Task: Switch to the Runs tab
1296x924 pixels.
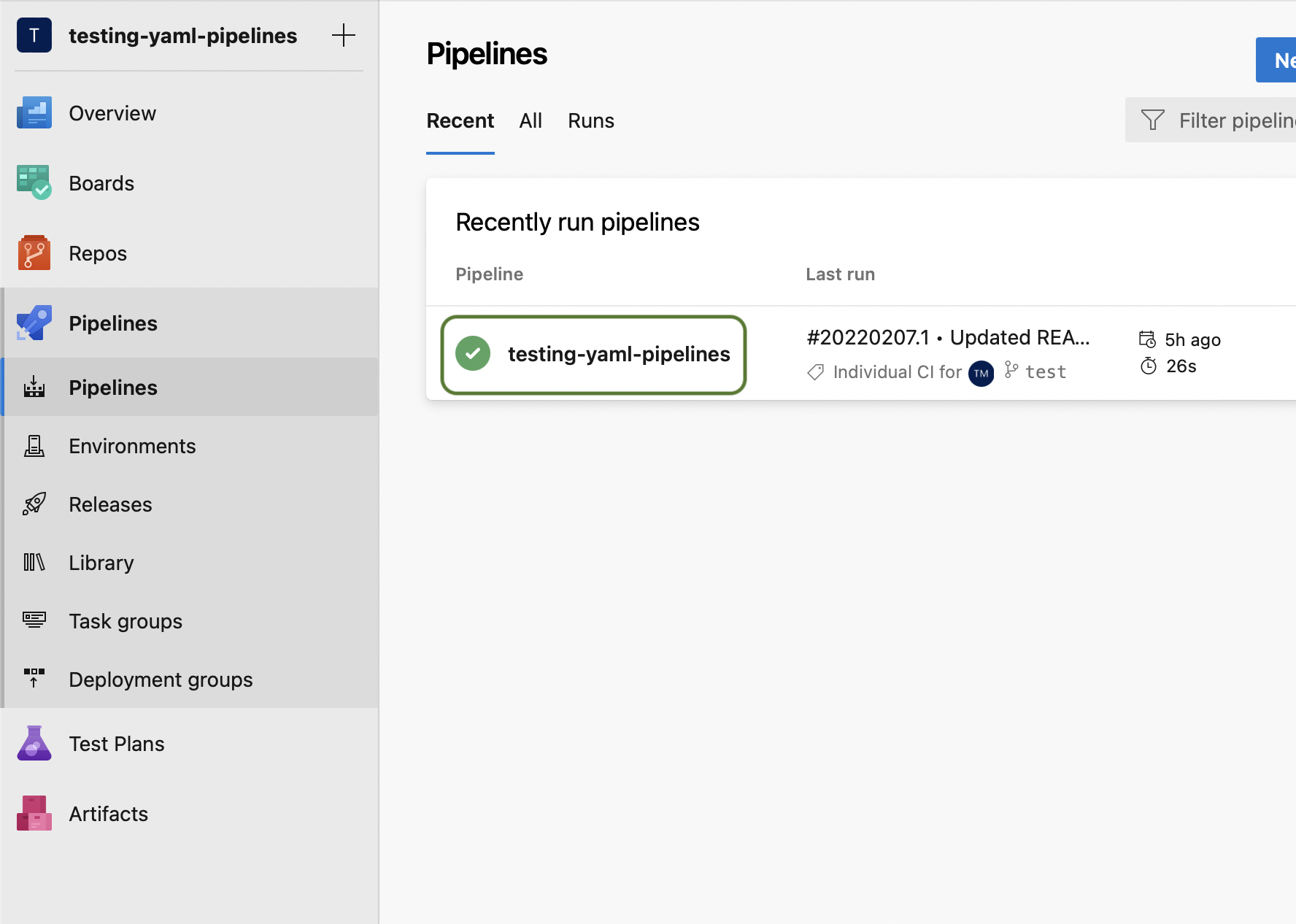Action: click(x=590, y=121)
